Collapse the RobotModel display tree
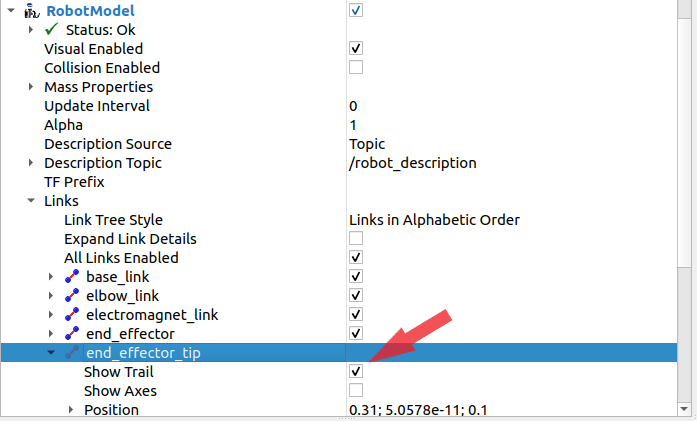Image resolution: width=697 pixels, height=421 pixels. click(x=11, y=10)
